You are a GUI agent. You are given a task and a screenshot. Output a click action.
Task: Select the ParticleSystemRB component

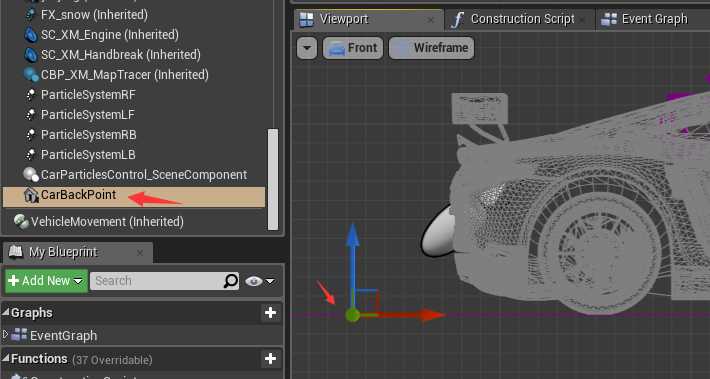pyautogui.click(x=89, y=134)
